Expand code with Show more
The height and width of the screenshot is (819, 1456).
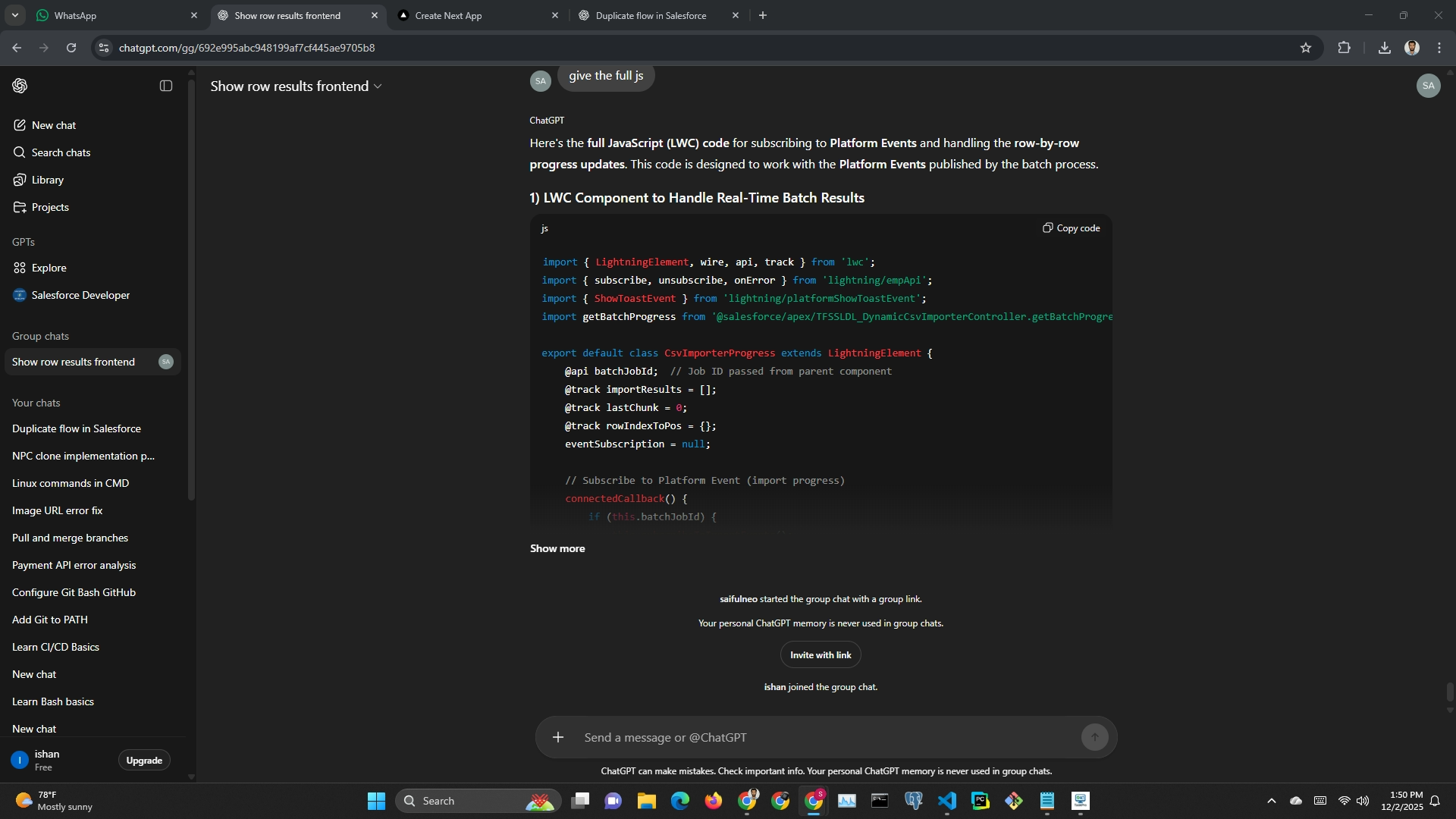coord(557,548)
